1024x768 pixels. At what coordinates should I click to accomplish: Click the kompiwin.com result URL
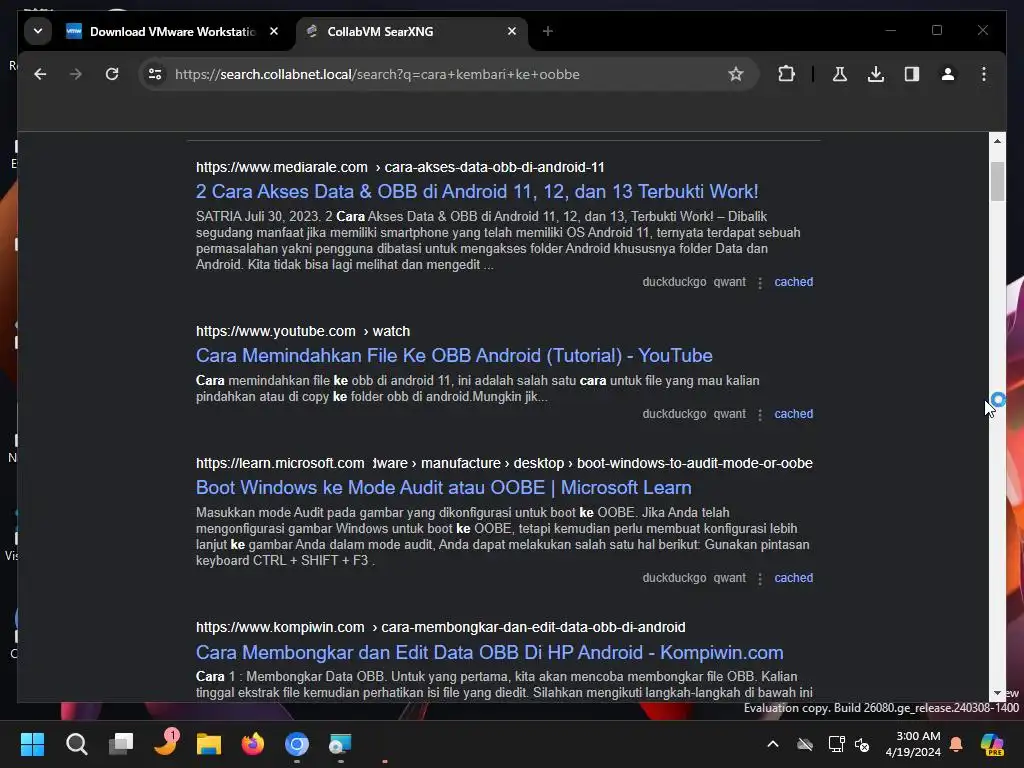point(441,627)
